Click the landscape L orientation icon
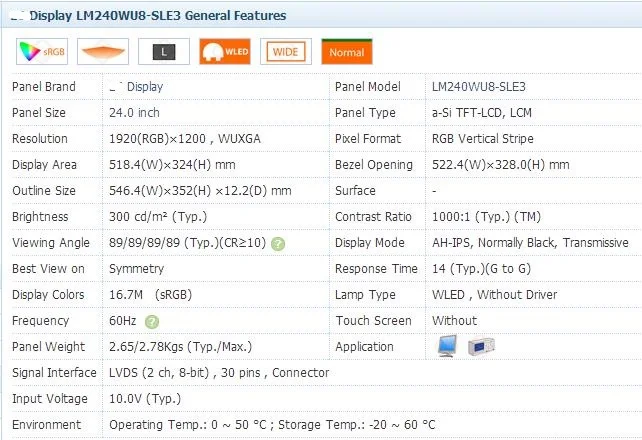 [164, 52]
